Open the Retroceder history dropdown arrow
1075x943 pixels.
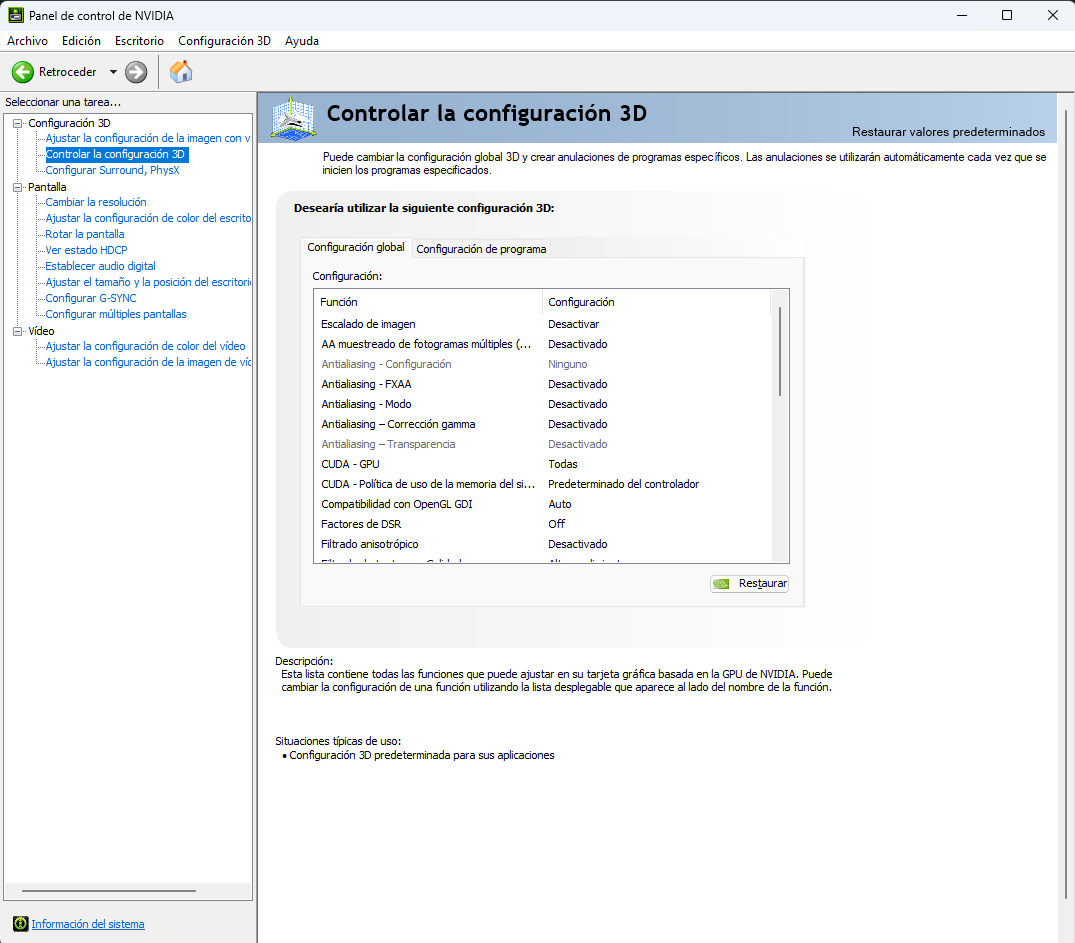[x=113, y=72]
